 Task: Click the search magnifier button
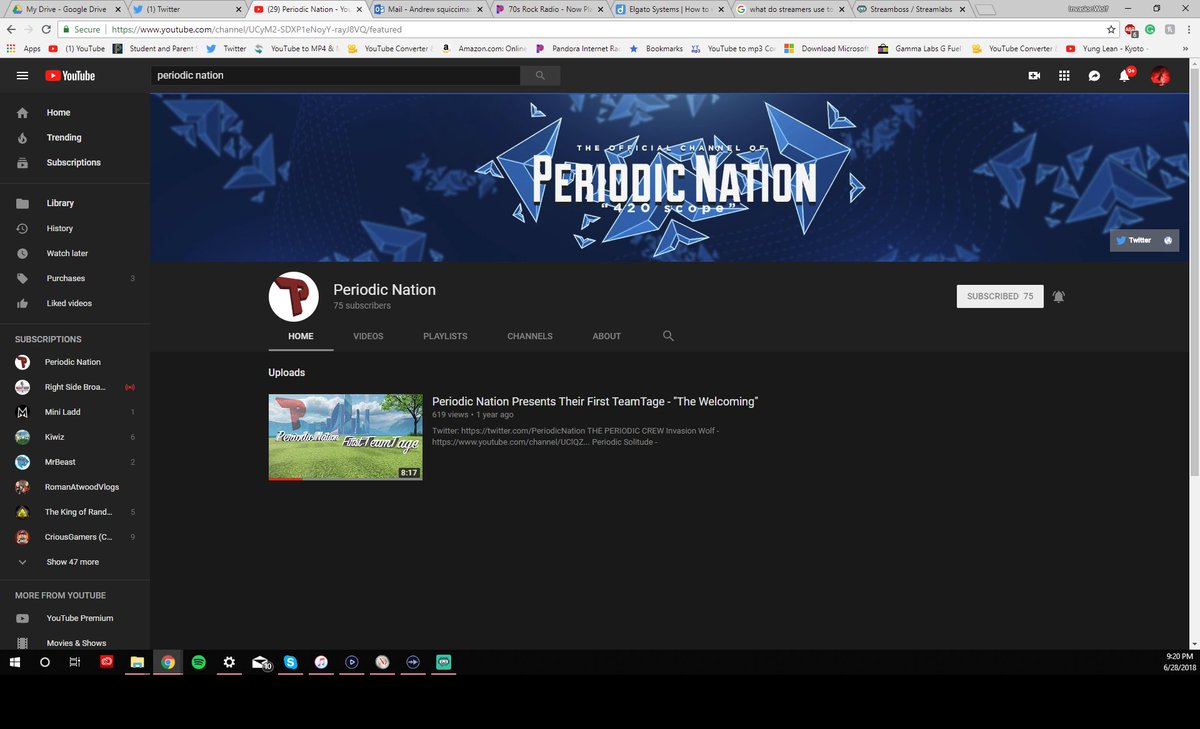pos(540,76)
